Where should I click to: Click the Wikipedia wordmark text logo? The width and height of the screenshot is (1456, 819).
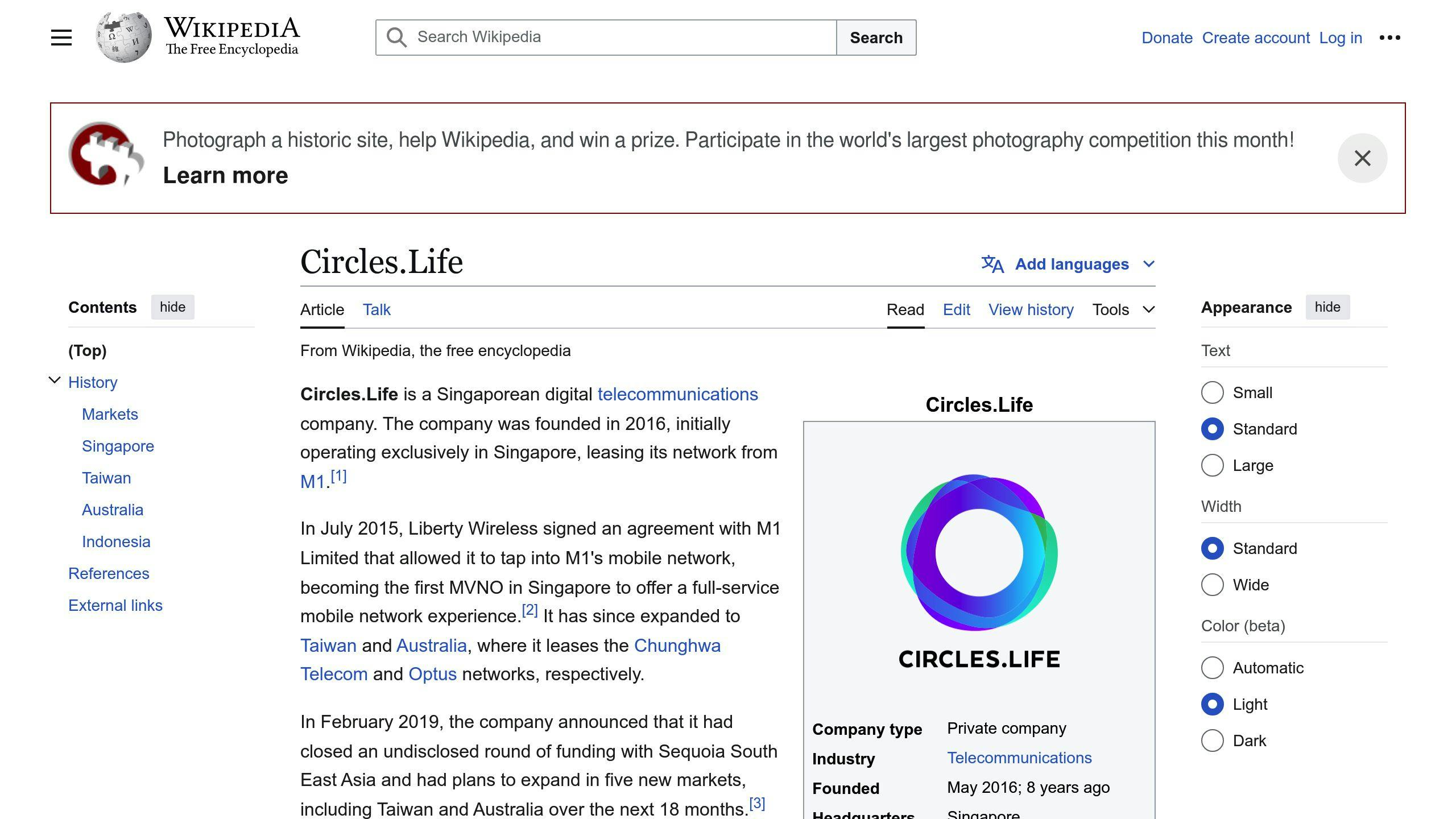point(232,36)
